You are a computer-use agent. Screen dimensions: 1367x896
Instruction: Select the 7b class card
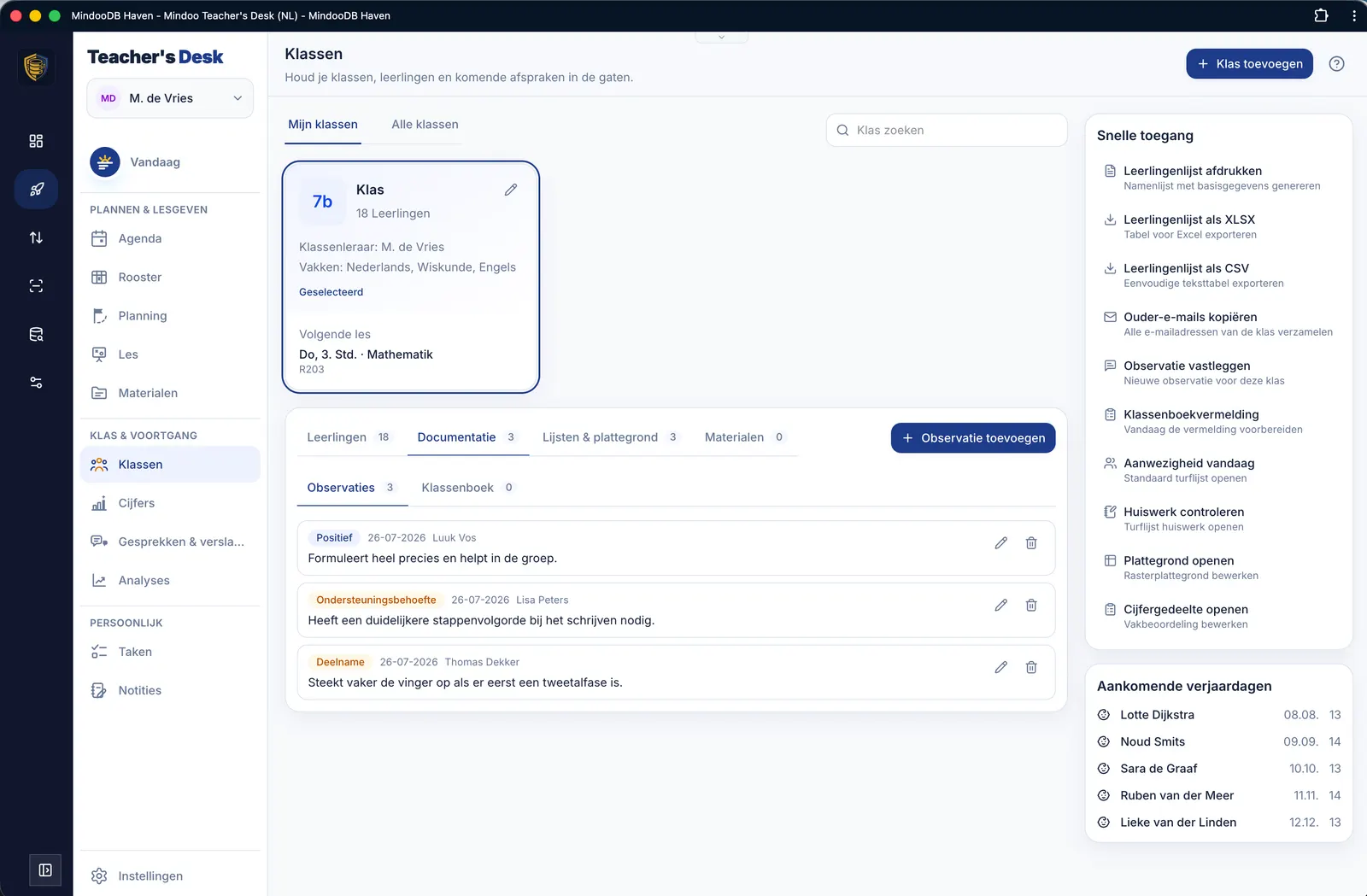click(411, 277)
